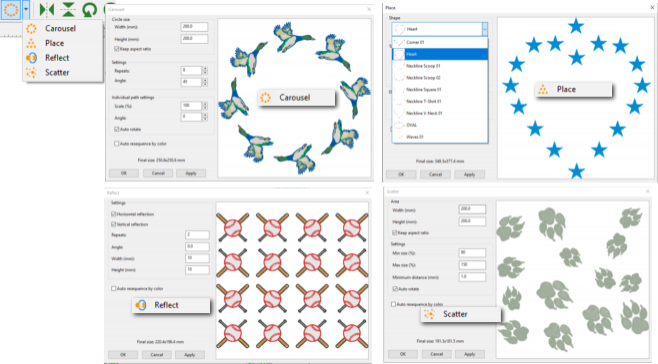Image resolution: width=658 pixels, height=364 pixels.
Task: Toggle Auto rotate in Carousel dialog
Action: pos(117,129)
